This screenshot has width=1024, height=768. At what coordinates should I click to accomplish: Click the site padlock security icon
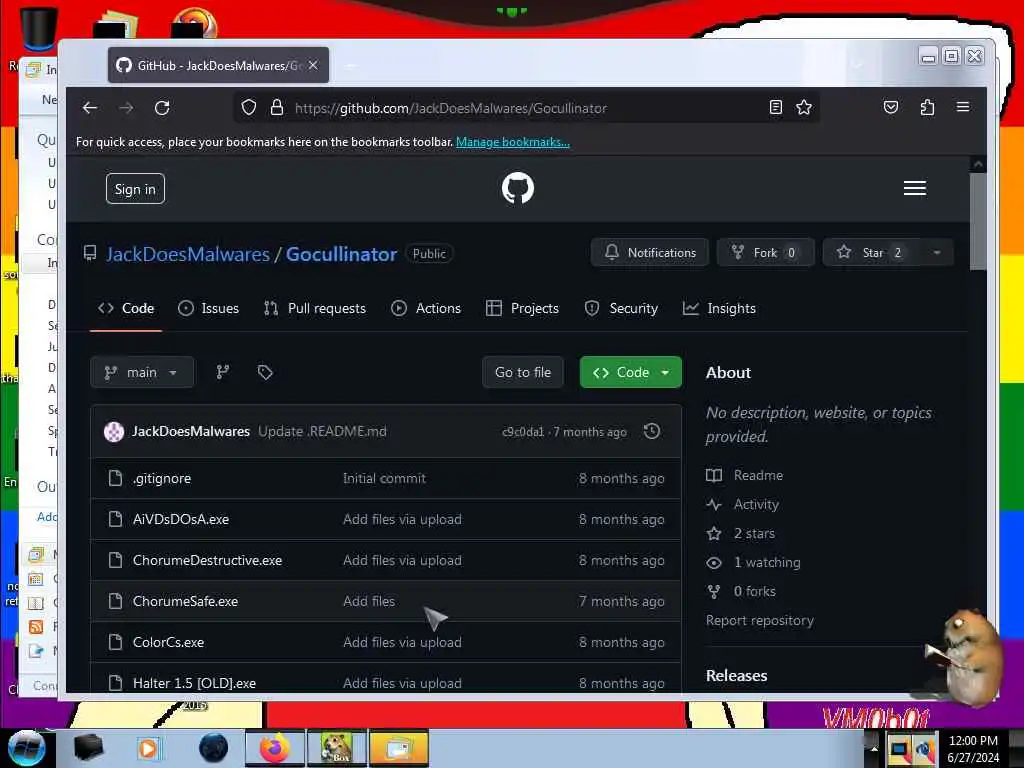pyautogui.click(x=277, y=107)
